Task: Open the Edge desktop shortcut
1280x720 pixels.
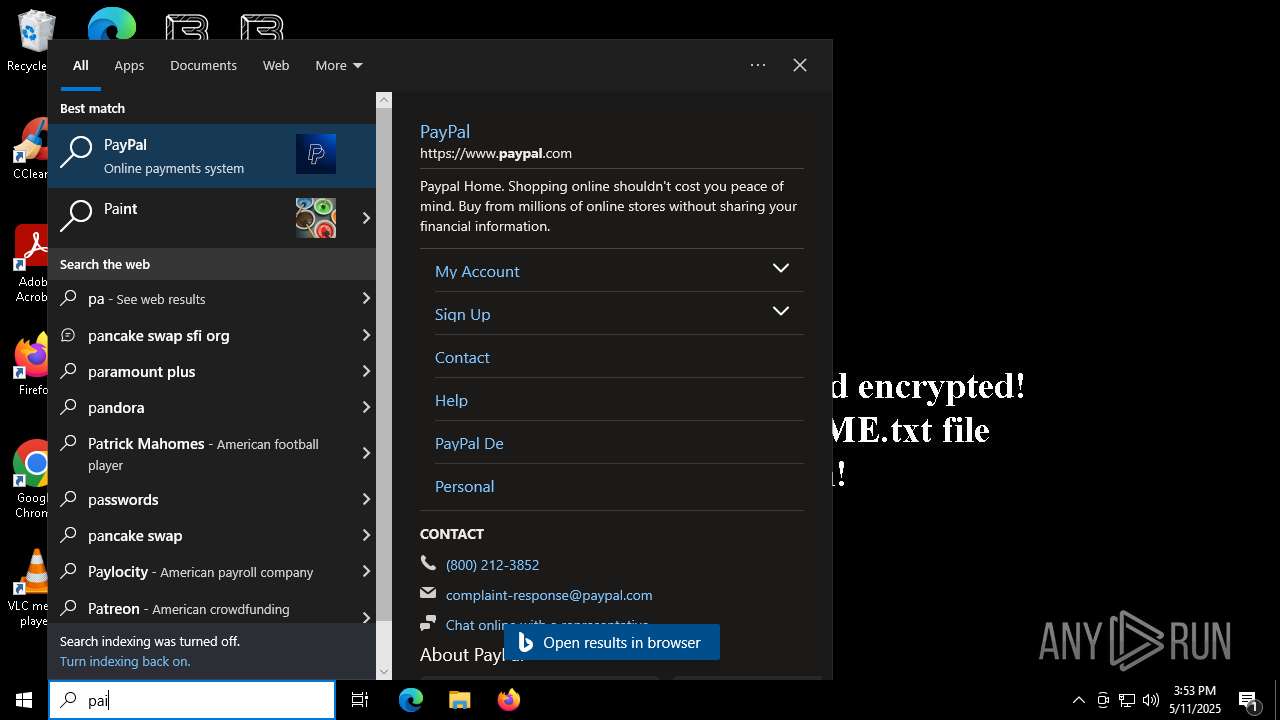Action: [111, 24]
